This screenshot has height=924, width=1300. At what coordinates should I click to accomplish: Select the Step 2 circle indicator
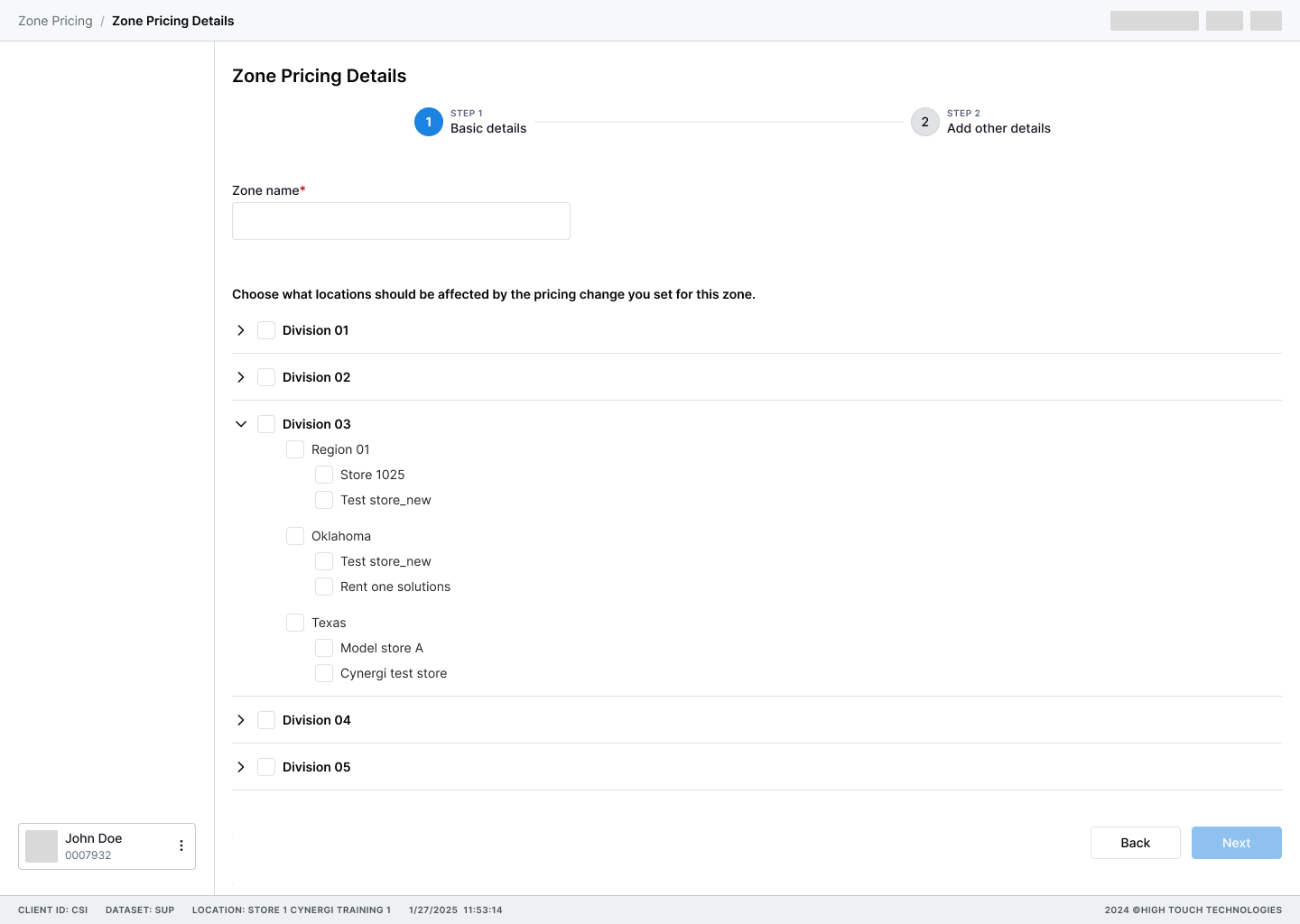925,122
